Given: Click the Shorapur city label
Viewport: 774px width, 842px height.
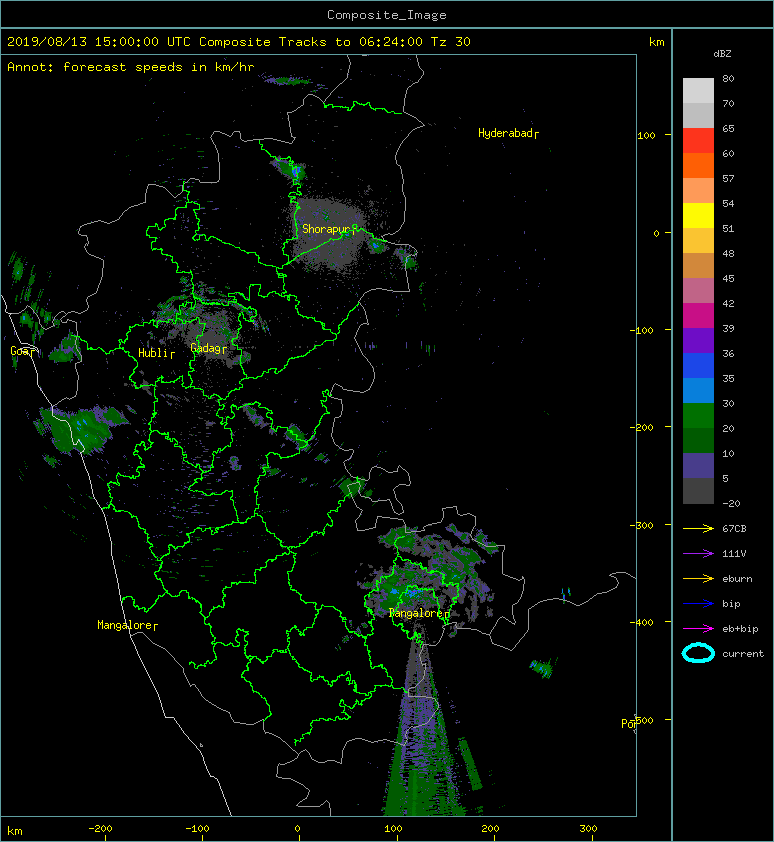Looking at the screenshot, I should (329, 229).
